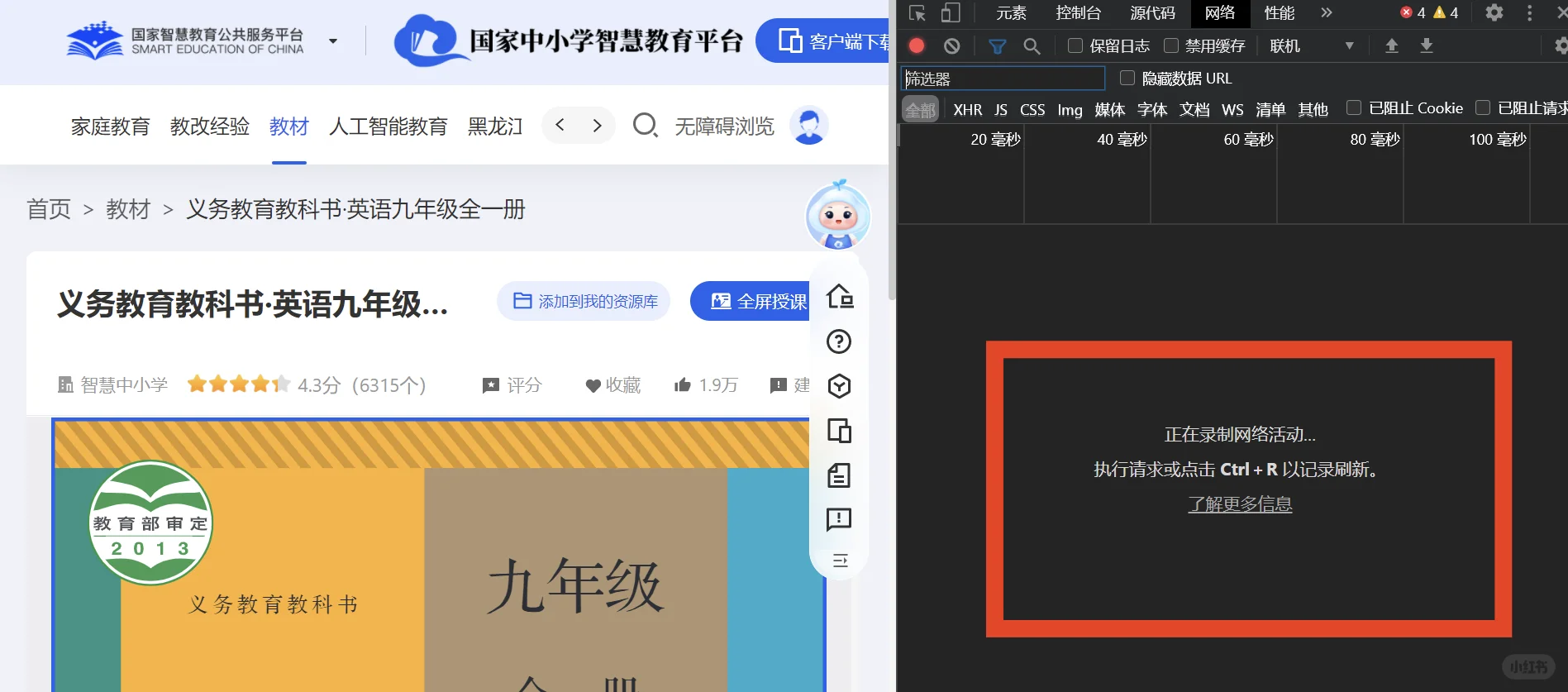Open the 教改经验 navigation item
The width and height of the screenshot is (1568, 692).
tap(210, 126)
